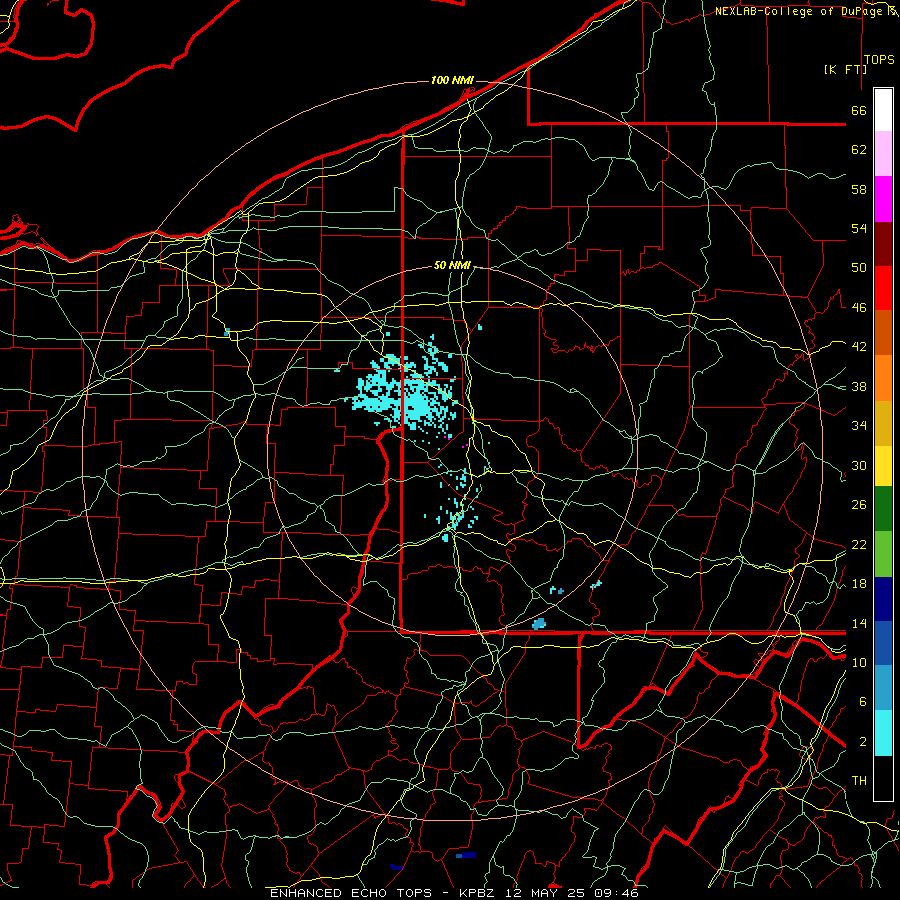The width and height of the screenshot is (900, 900).
Task: Click the small blue echo blob near state border
Action: pos(538,624)
